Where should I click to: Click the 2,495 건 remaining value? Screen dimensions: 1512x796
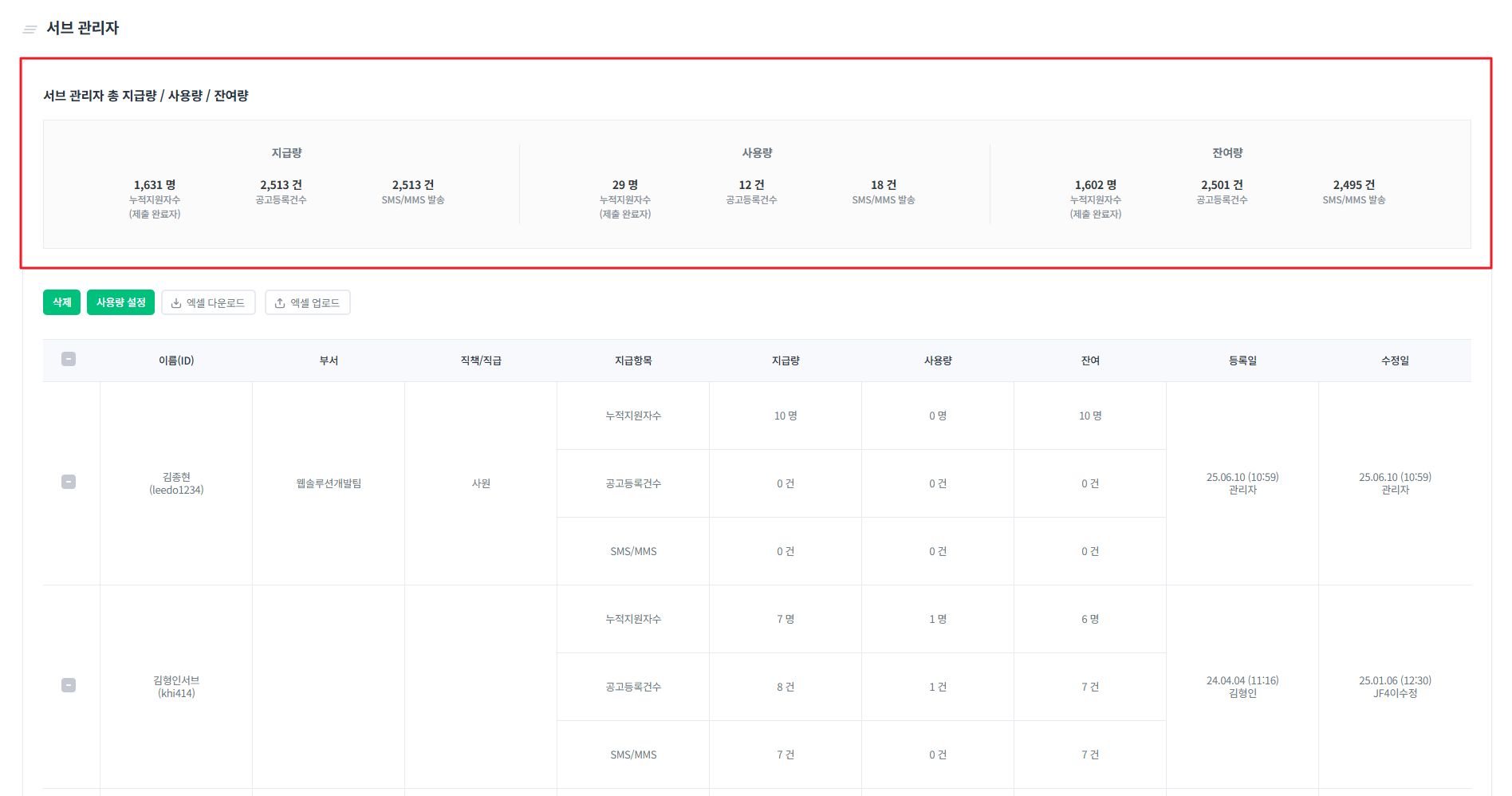pyautogui.click(x=1354, y=185)
